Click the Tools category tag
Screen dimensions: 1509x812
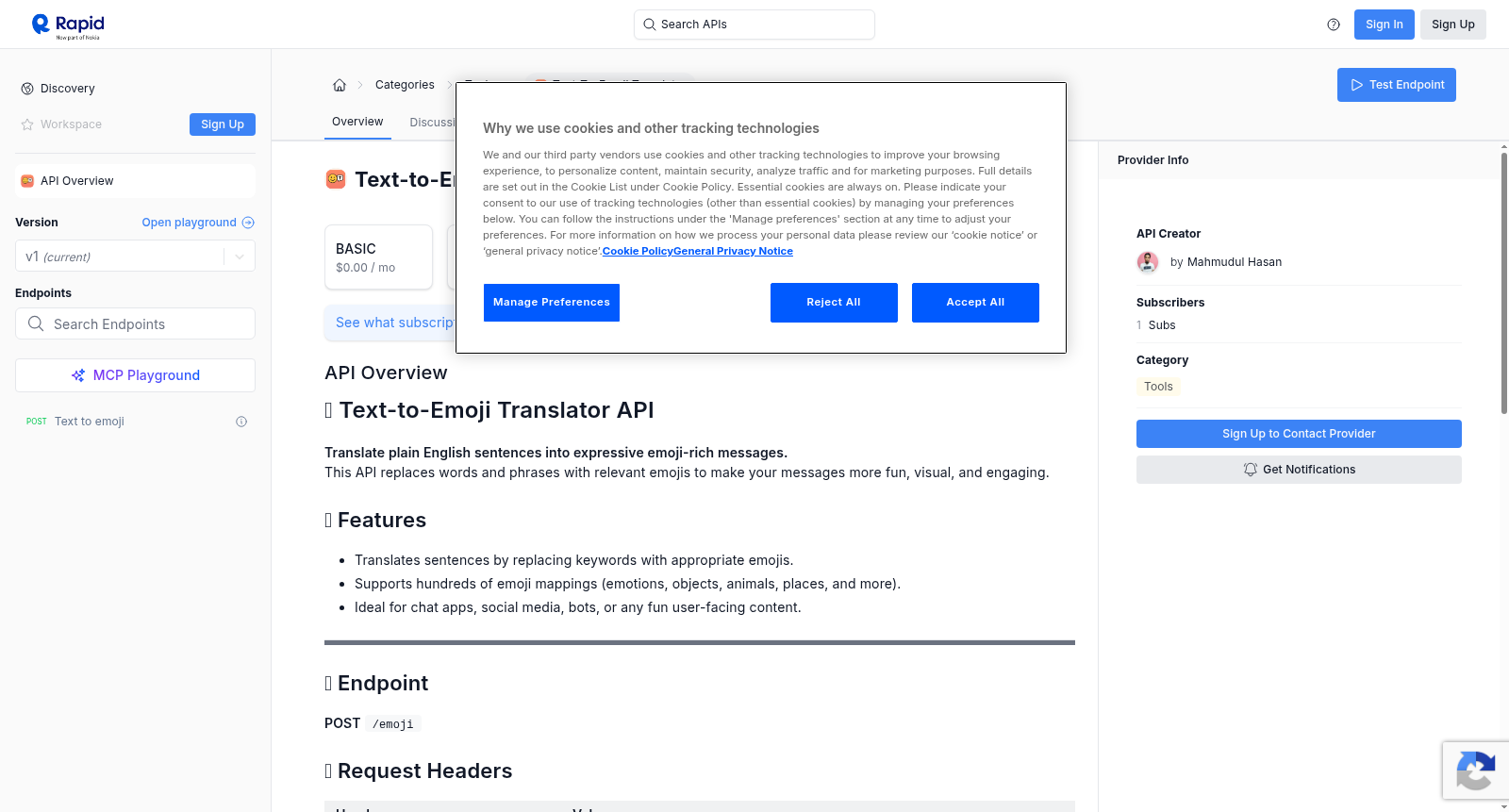tap(1158, 387)
